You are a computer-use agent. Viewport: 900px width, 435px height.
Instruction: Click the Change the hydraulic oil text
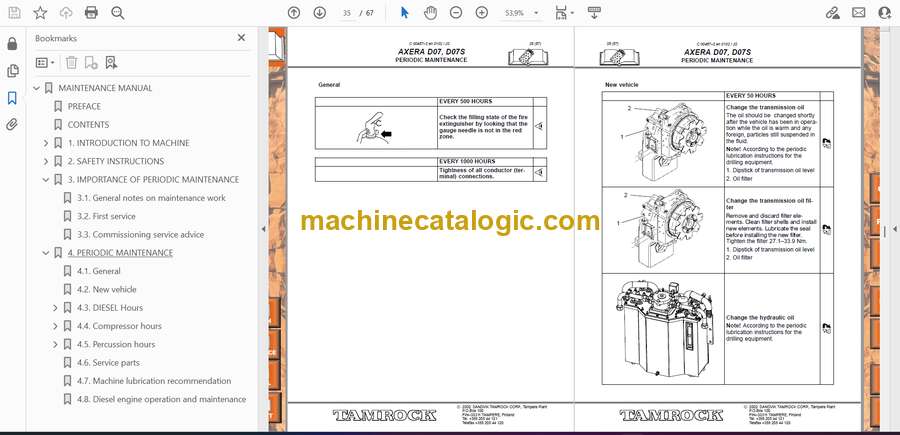coord(760,317)
